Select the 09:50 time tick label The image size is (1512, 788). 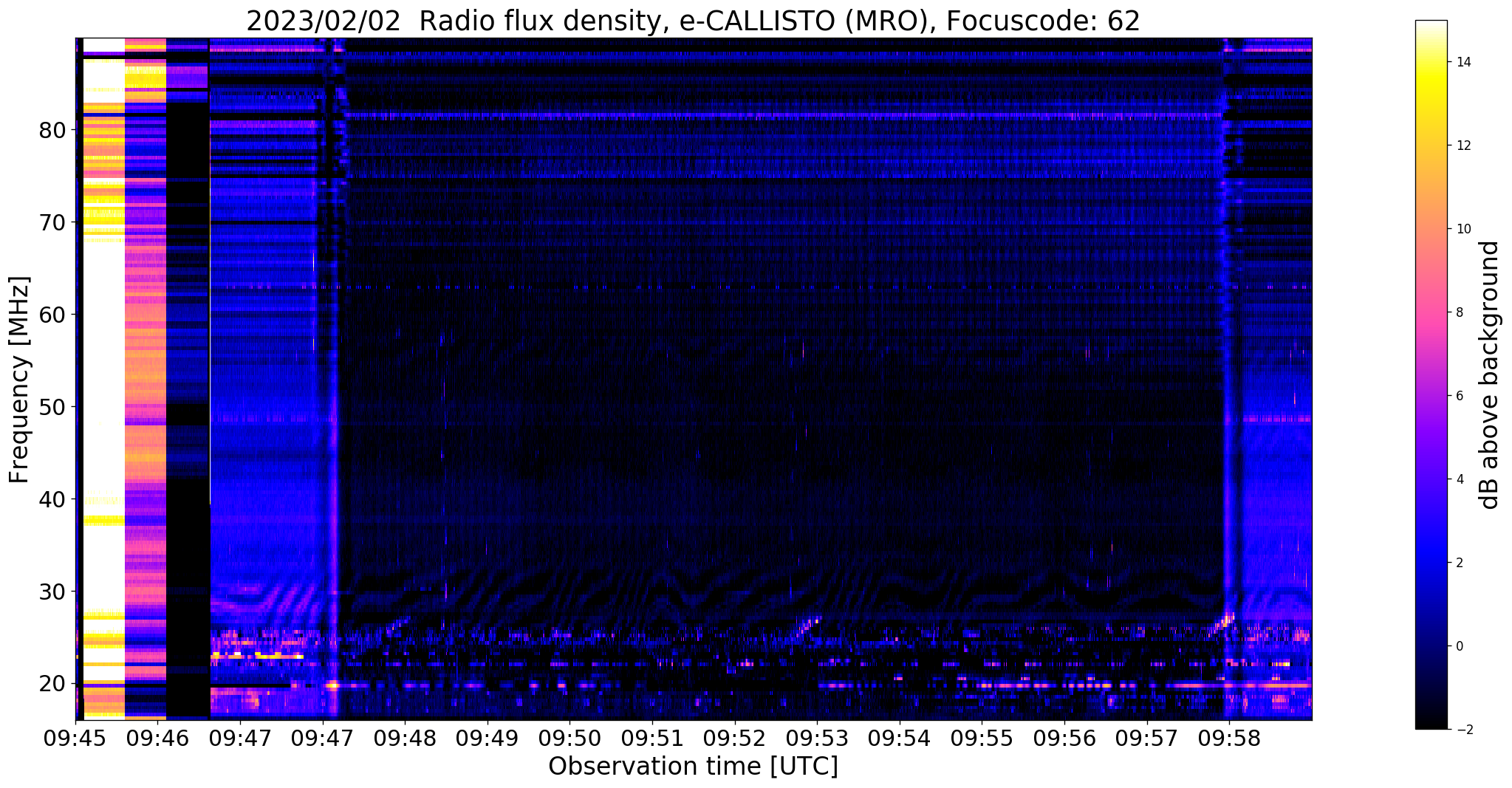pos(569,737)
